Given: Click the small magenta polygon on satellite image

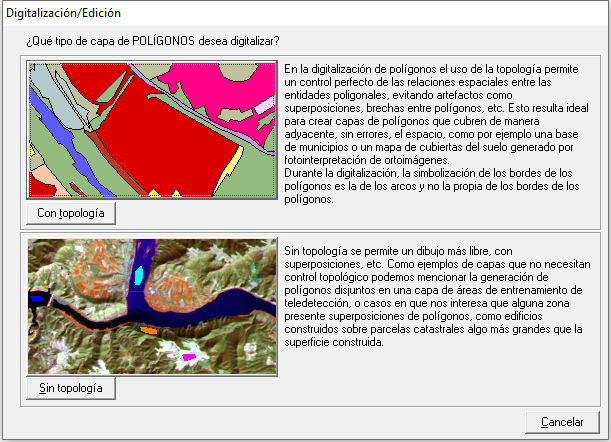Looking at the screenshot, I should point(187,356).
